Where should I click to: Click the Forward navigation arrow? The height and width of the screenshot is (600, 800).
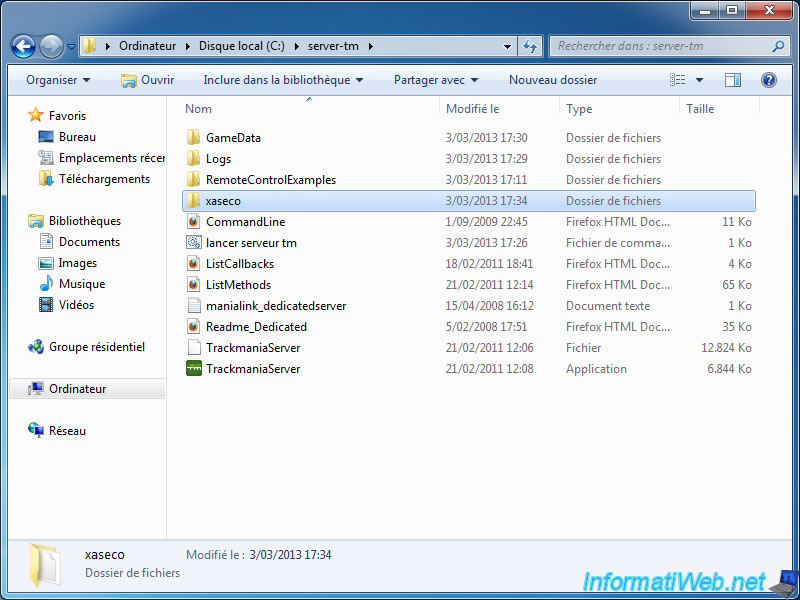click(51, 47)
